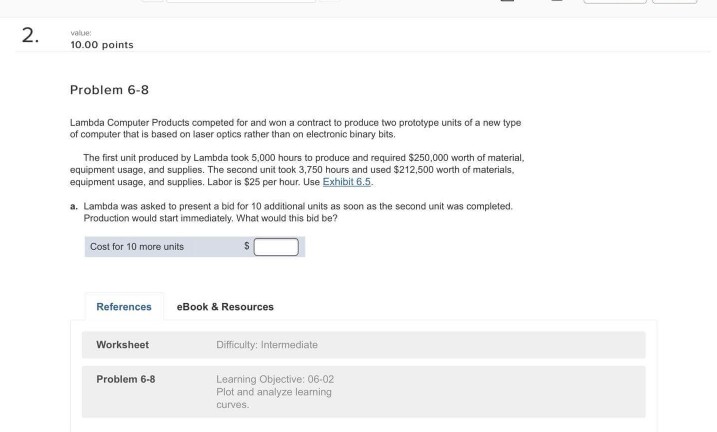Click the part a question text
Image resolution: width=717 pixels, height=432 pixels.
coord(290,212)
